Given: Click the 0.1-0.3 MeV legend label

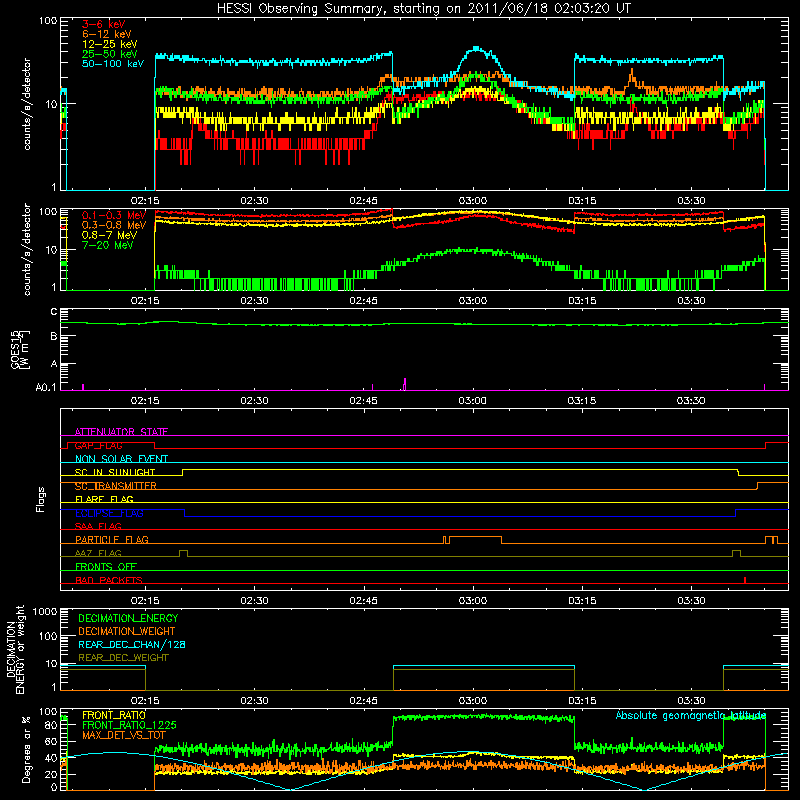Looking at the screenshot, I should point(114,215).
